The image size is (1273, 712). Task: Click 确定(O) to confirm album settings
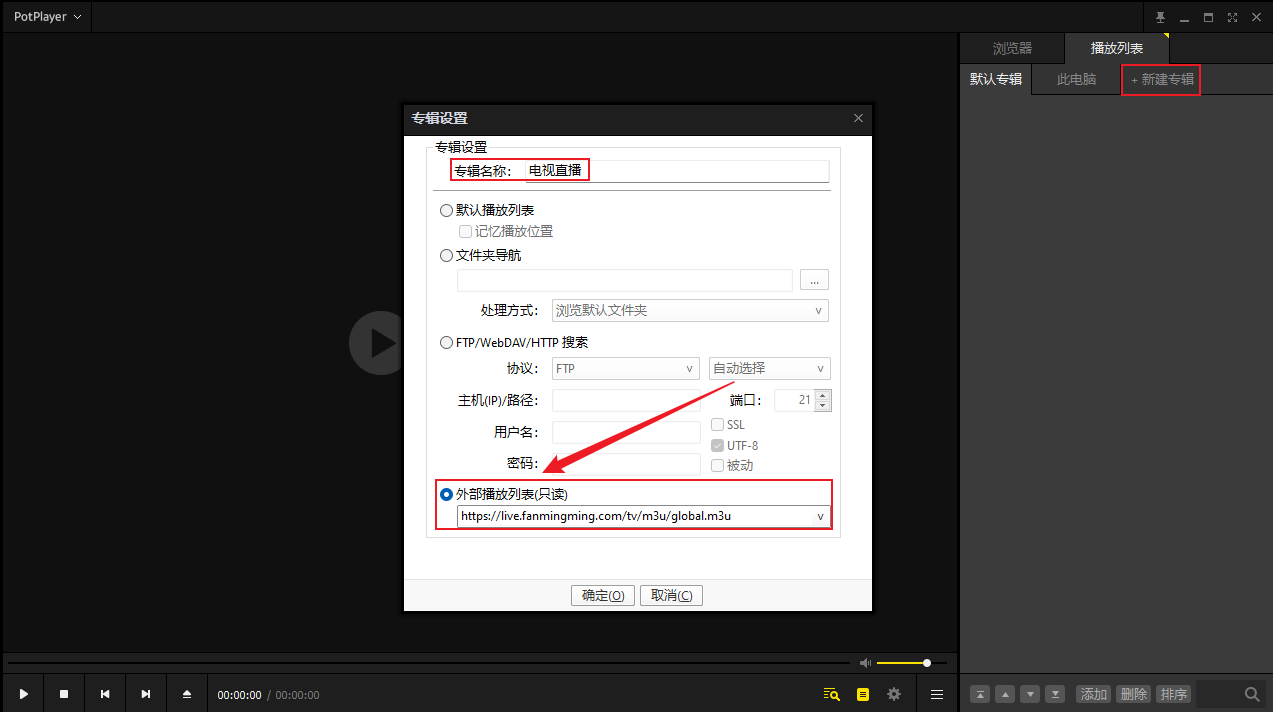point(603,595)
